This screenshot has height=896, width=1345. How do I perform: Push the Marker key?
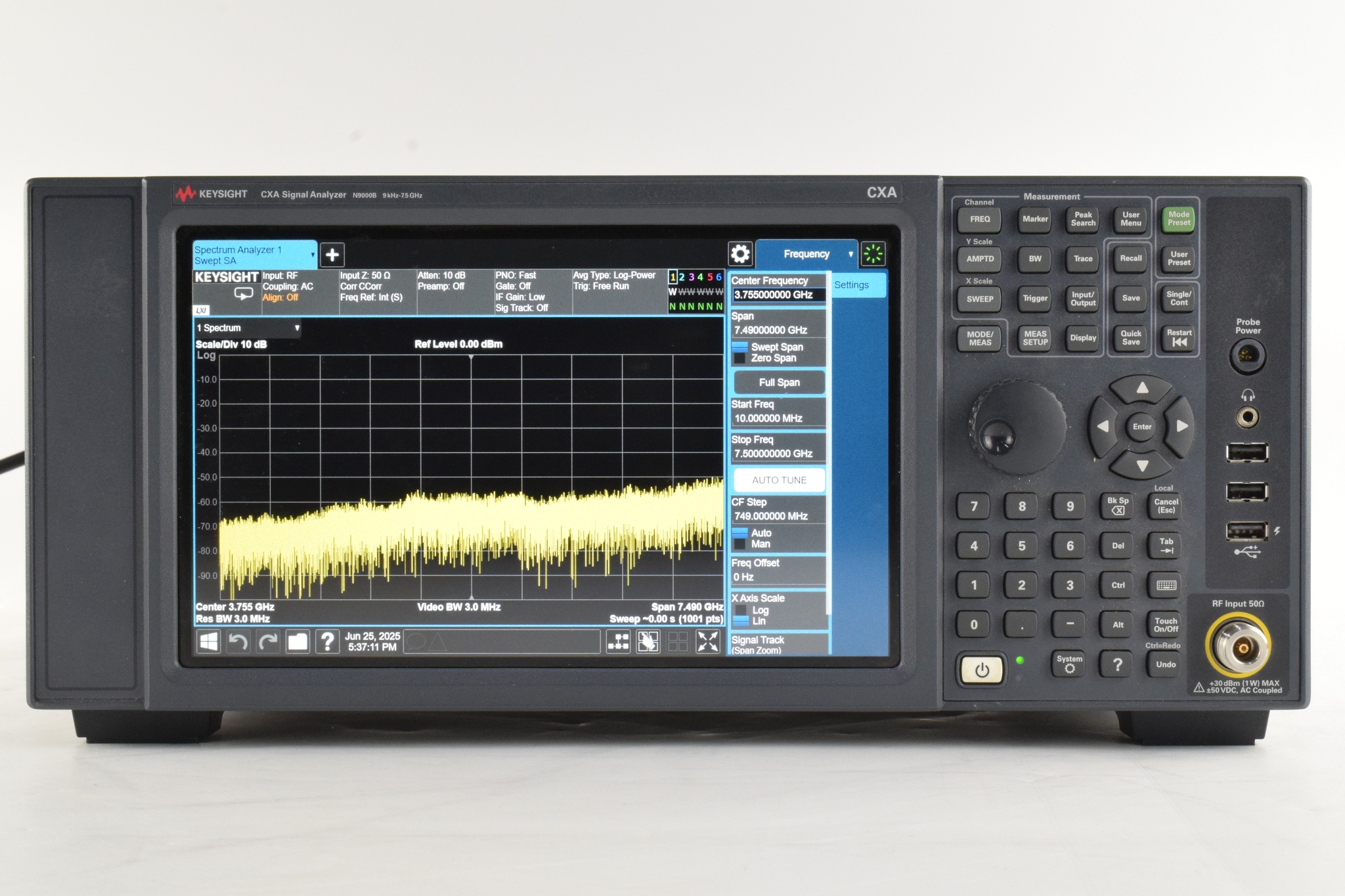1035,219
